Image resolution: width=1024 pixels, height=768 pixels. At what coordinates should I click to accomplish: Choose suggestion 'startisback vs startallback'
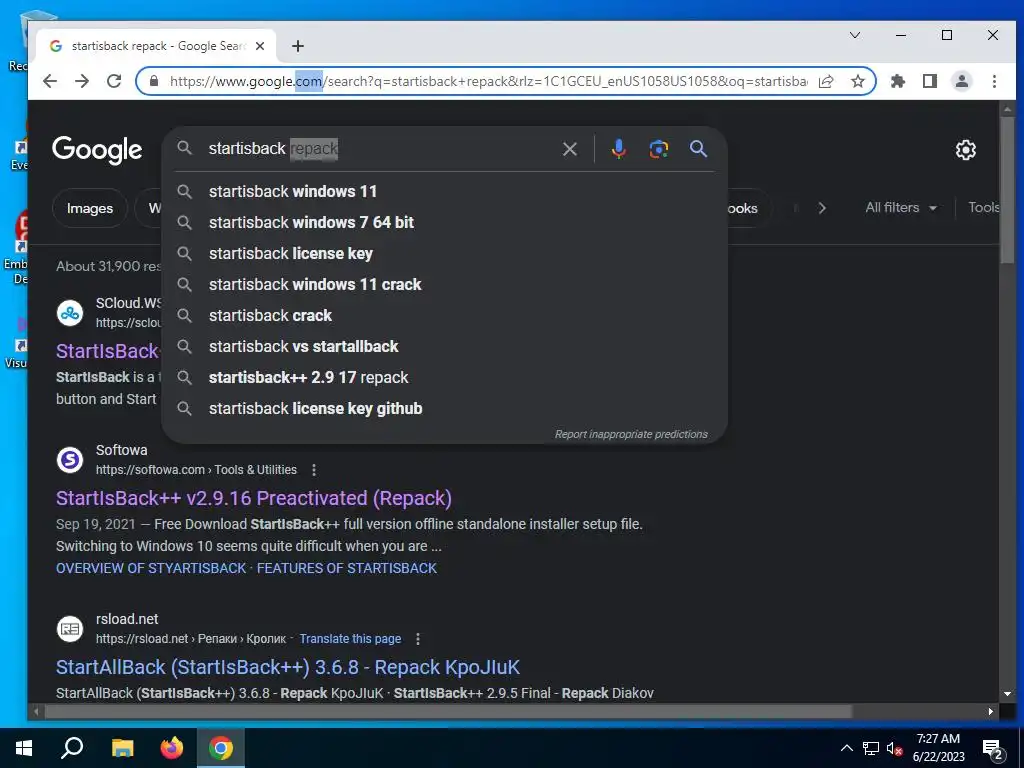[x=445, y=347]
